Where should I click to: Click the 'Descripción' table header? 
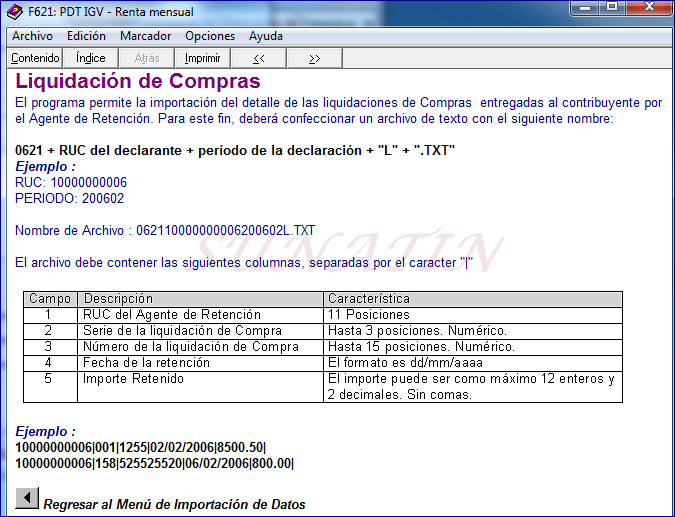point(201,299)
